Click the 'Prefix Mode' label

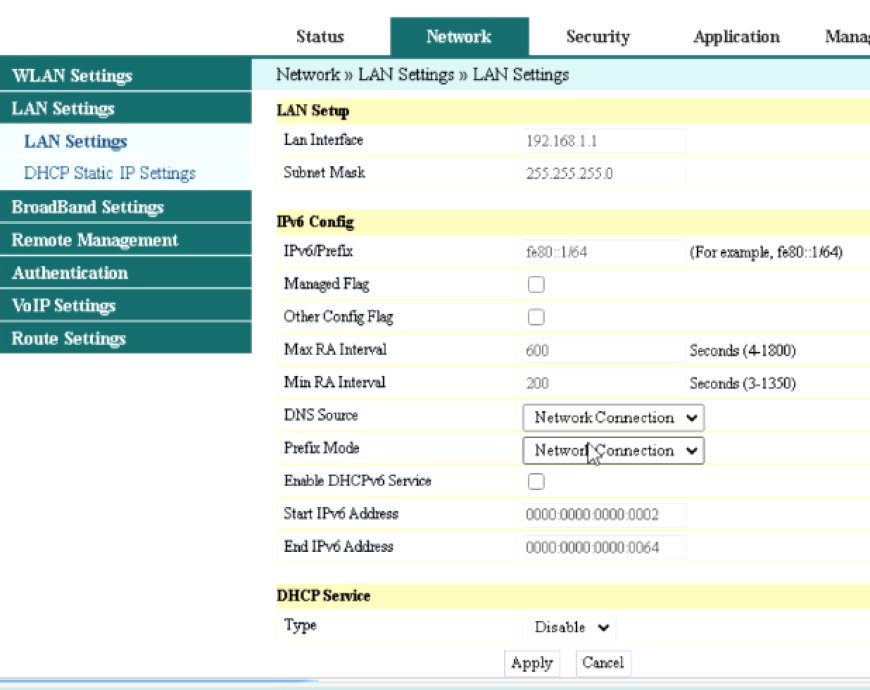point(322,448)
